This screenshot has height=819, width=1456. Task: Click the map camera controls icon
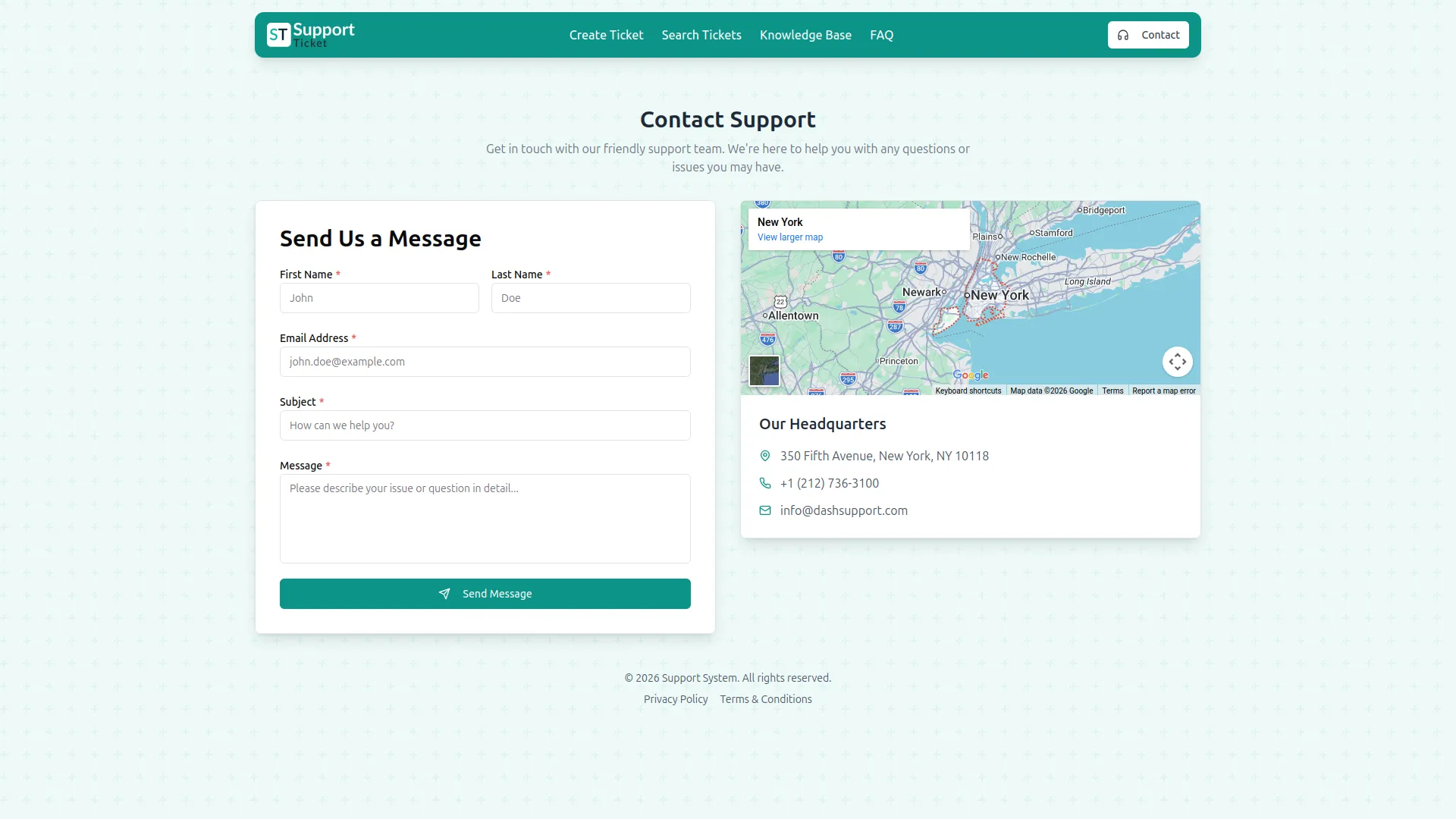(x=1178, y=362)
